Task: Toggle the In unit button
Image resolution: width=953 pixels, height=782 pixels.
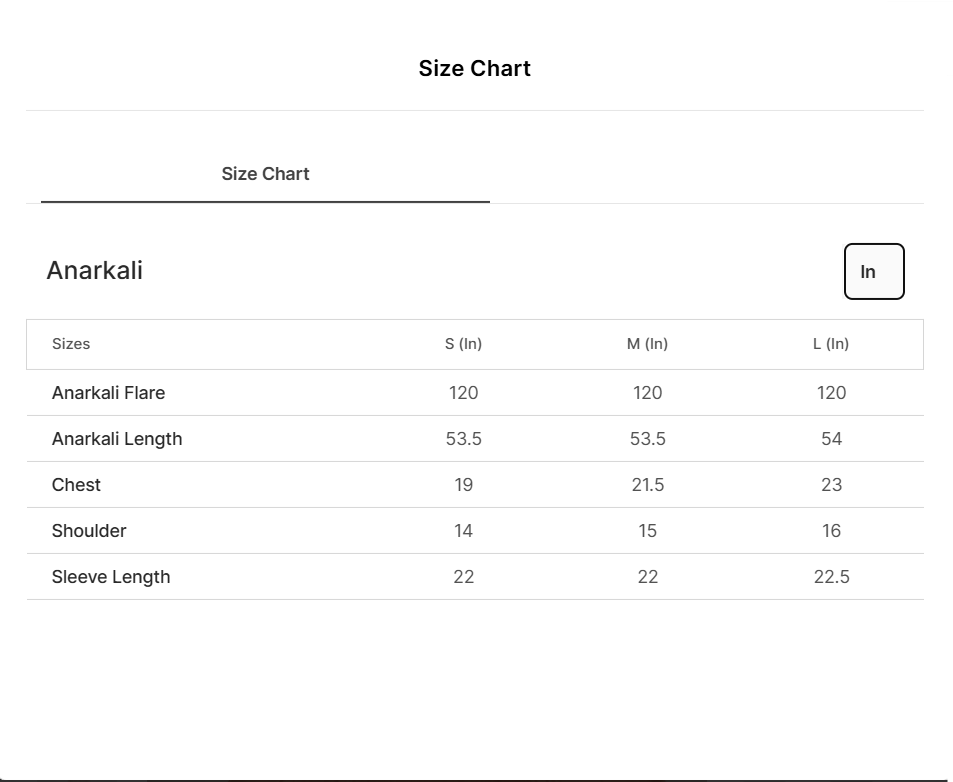Action: [x=873, y=272]
